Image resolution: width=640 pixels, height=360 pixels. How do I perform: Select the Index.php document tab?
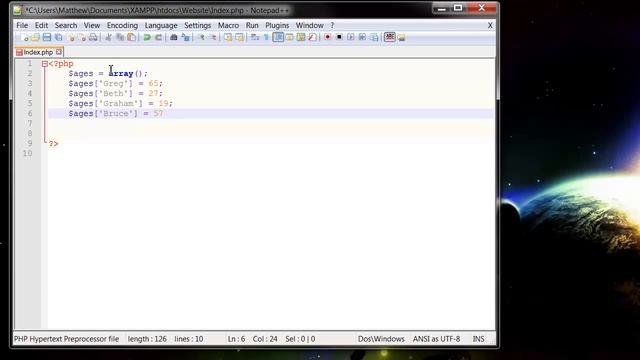click(38, 52)
